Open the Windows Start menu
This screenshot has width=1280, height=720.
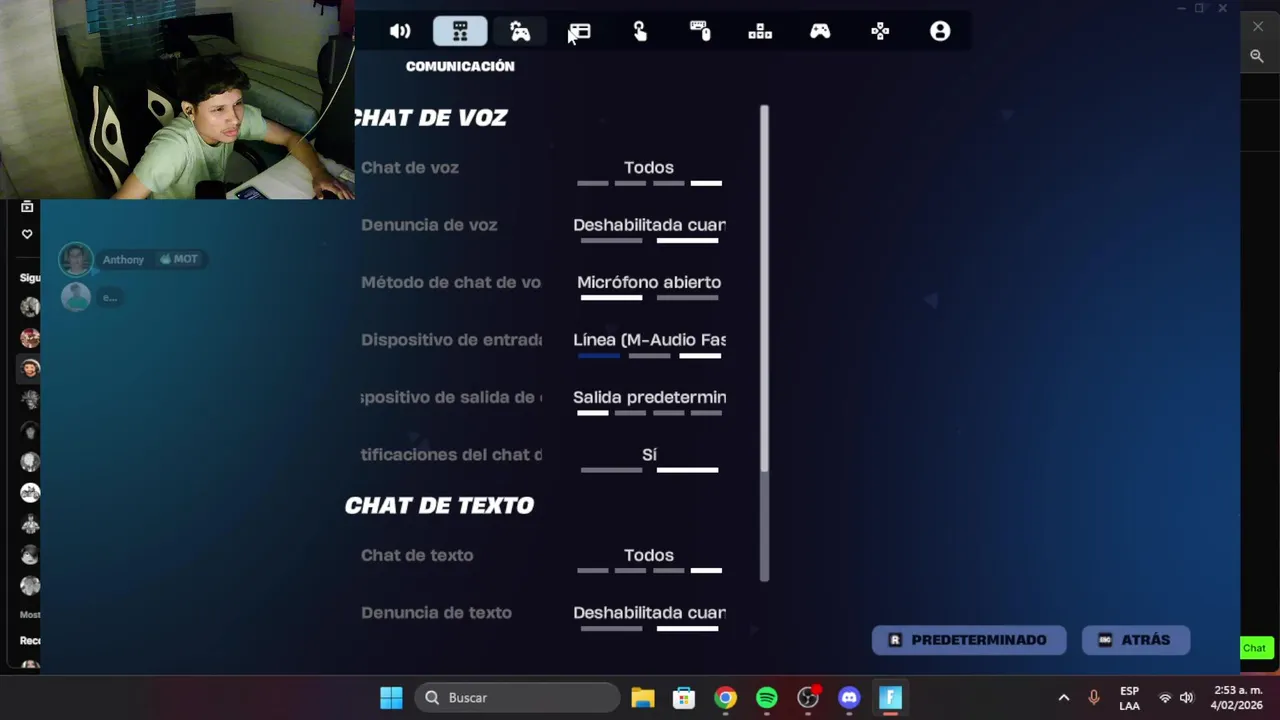tap(391, 697)
